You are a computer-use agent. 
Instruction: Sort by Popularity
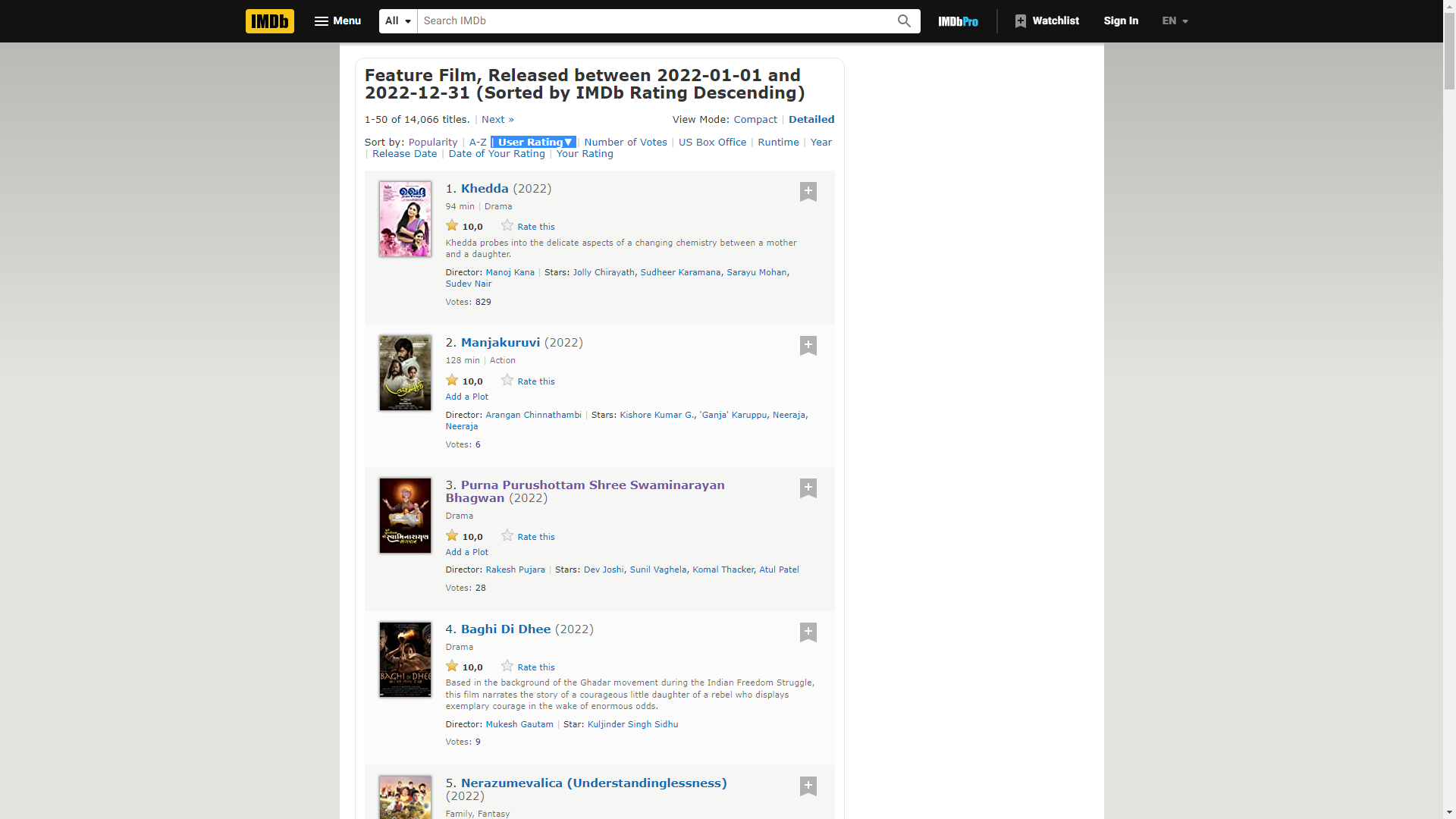(x=432, y=142)
